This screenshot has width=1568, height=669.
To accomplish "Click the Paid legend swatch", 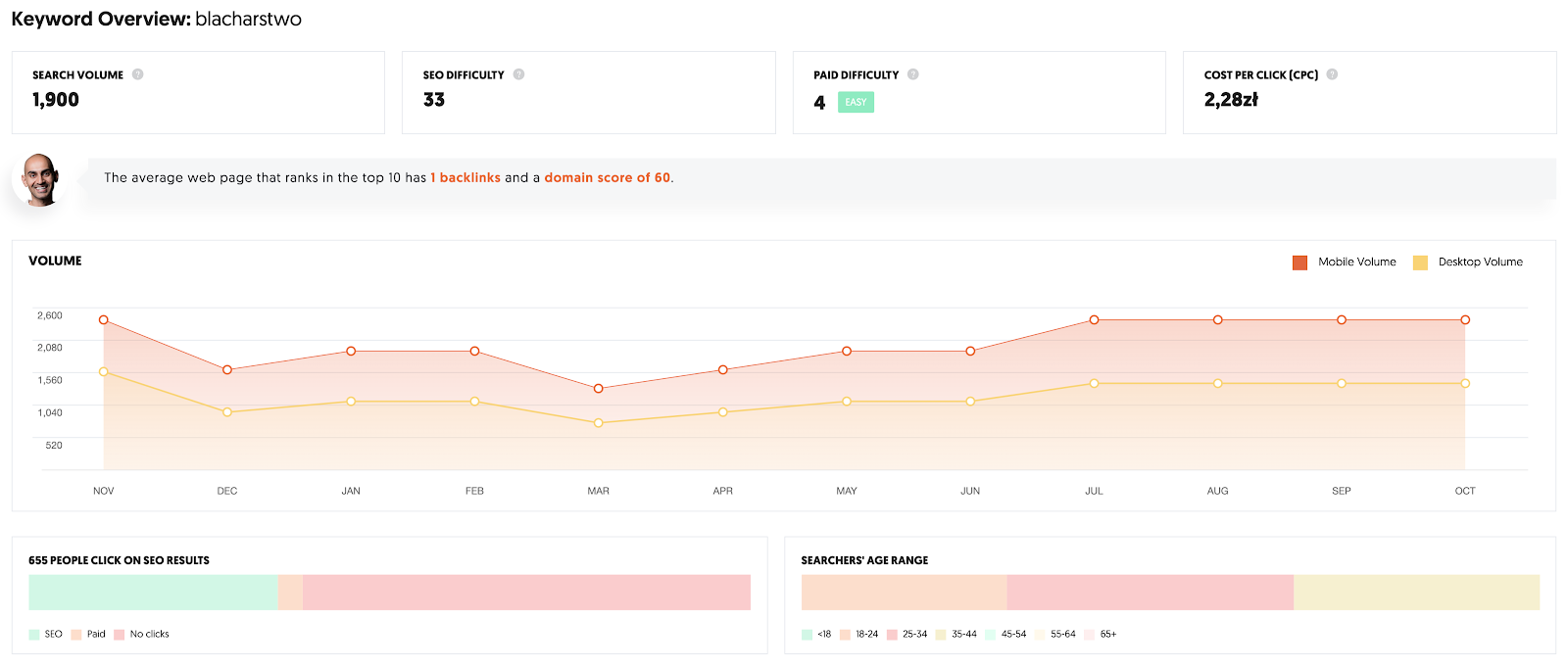I will pos(76,635).
